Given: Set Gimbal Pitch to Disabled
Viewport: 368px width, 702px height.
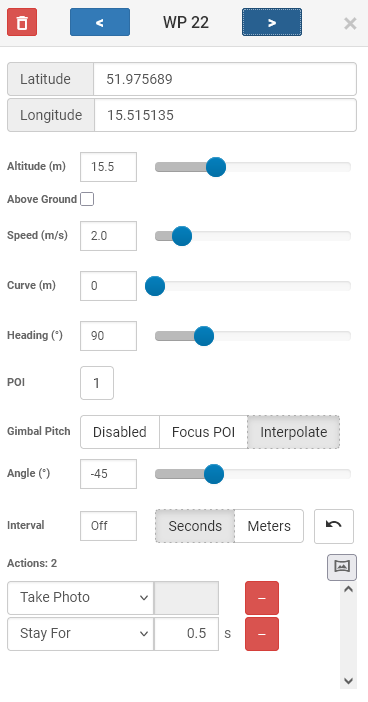Looking at the screenshot, I should (x=120, y=432).
